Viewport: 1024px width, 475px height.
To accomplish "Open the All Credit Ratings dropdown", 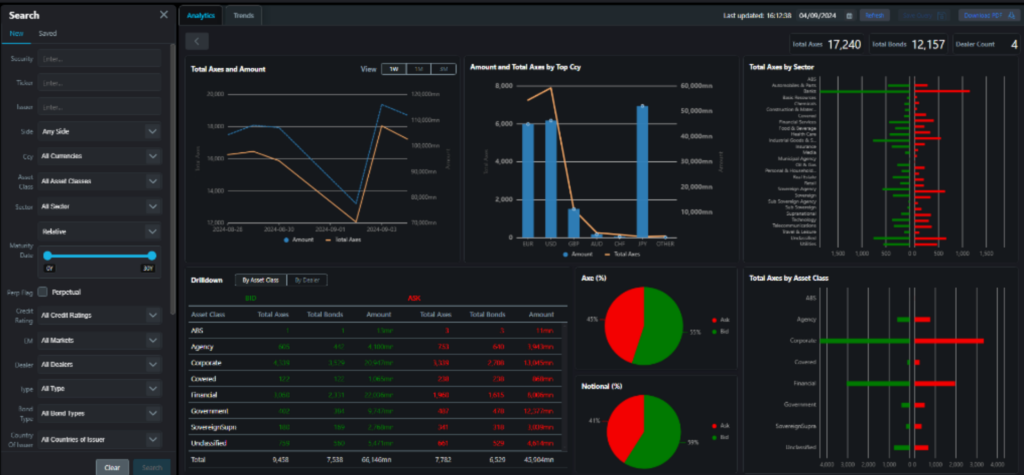I will [x=99, y=315].
